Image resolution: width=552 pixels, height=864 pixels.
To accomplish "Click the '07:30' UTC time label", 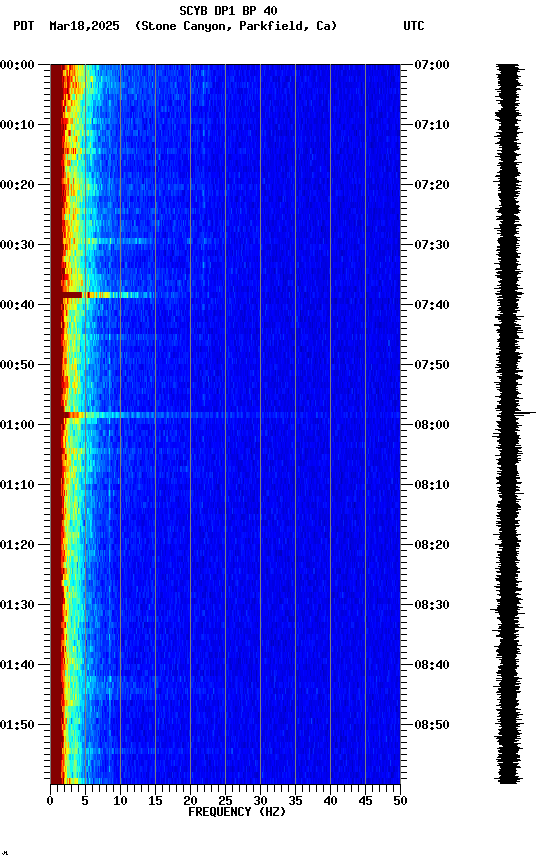I will 432,245.
